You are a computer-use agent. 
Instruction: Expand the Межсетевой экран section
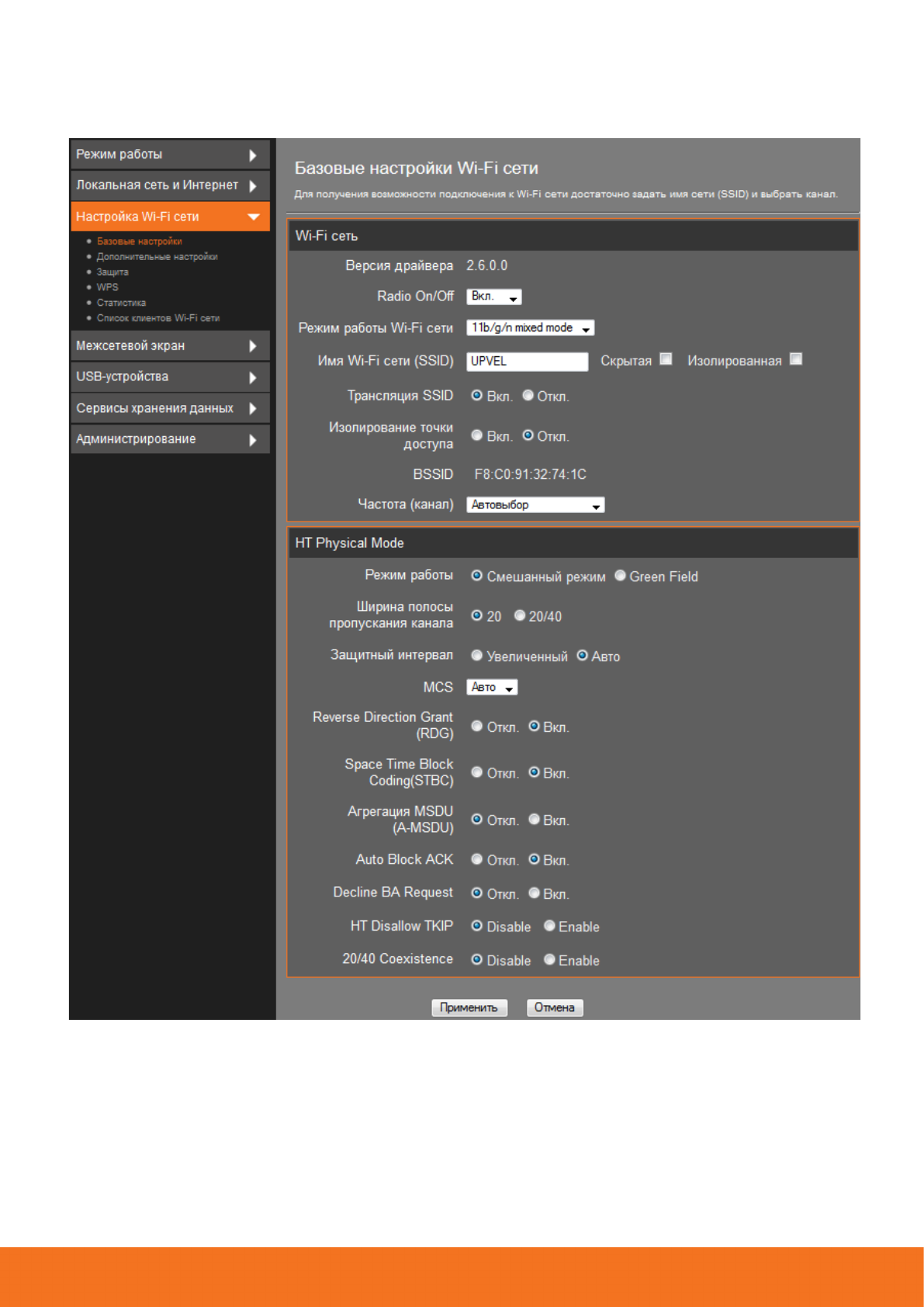(x=169, y=346)
